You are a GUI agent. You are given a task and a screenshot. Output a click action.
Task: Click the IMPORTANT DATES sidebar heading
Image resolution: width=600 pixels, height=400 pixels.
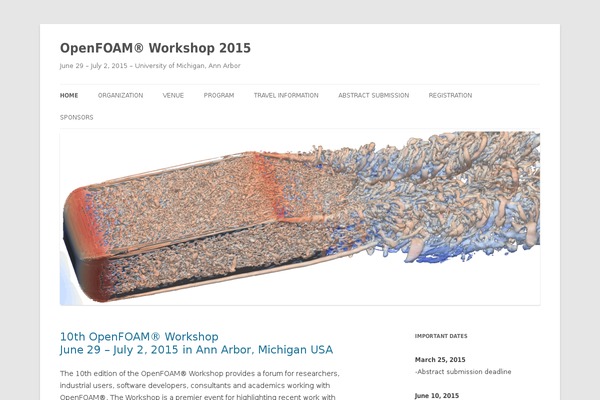[x=441, y=336]
